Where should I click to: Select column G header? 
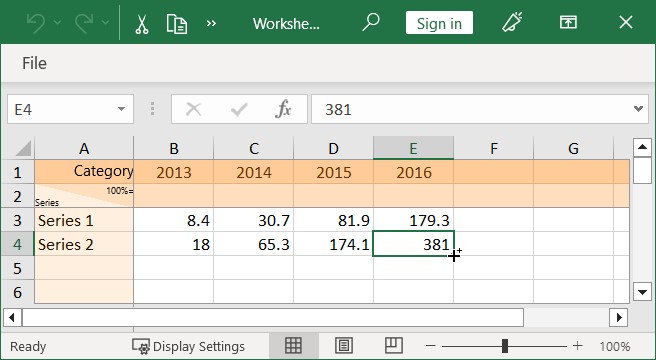[x=574, y=148]
